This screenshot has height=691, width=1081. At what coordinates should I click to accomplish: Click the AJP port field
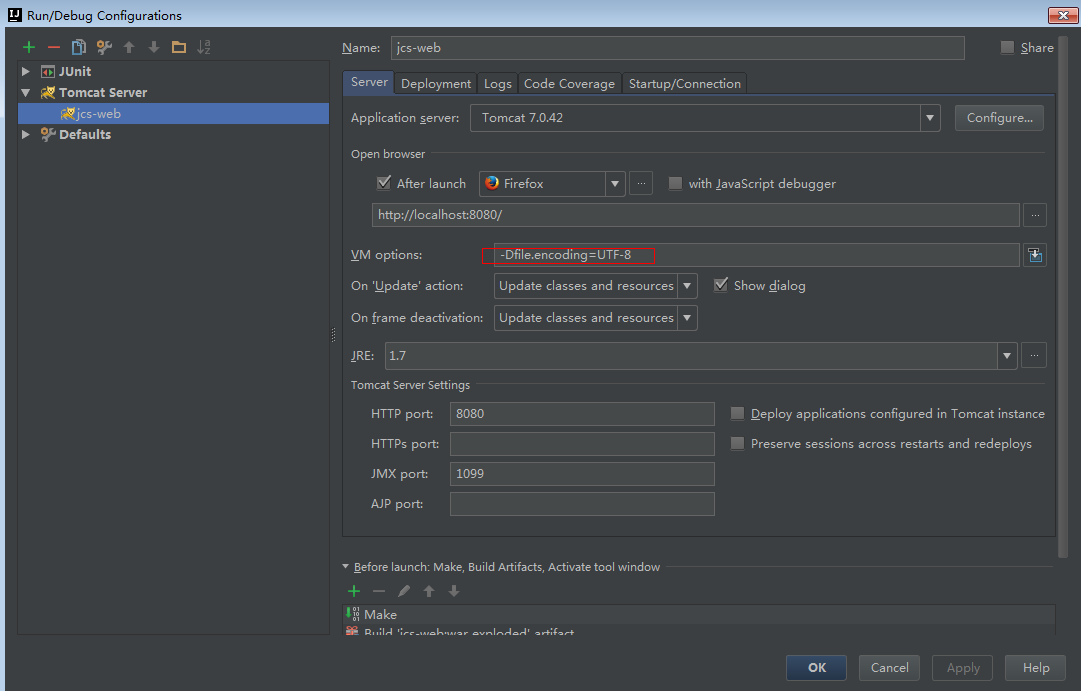click(582, 504)
